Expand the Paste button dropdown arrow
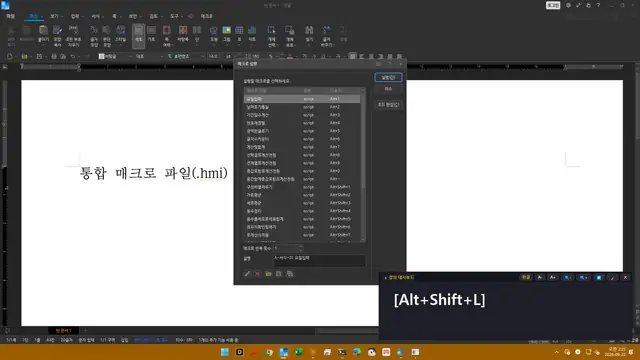 pos(43,44)
